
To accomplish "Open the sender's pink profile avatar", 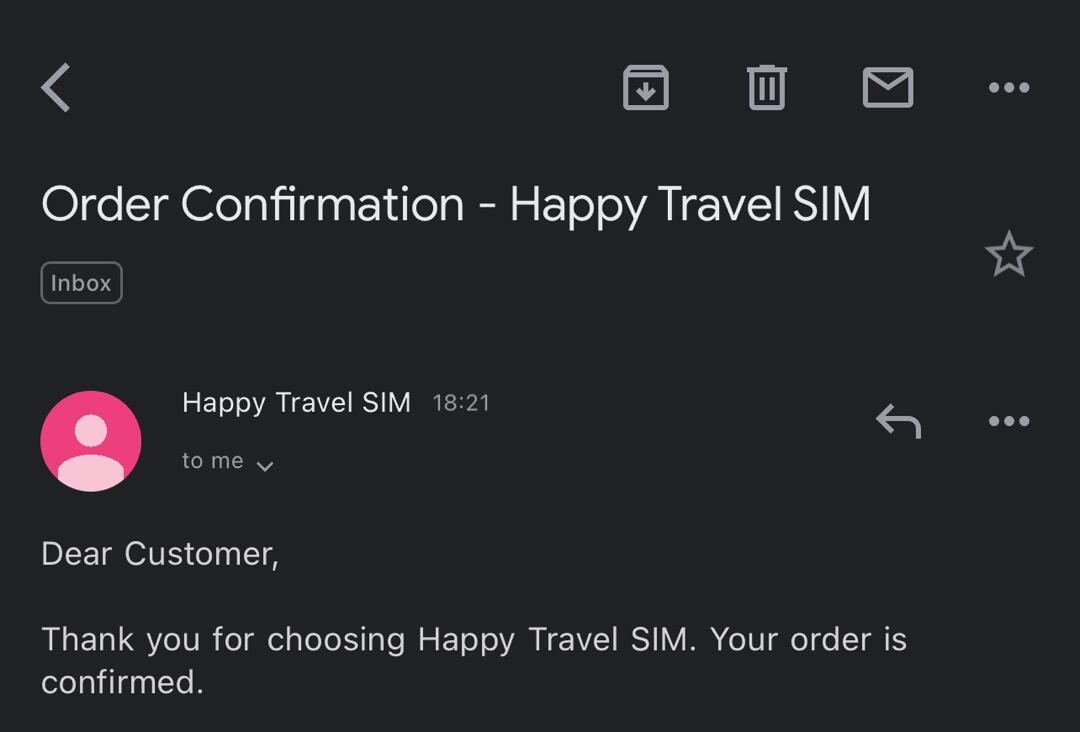I will coord(91,441).
